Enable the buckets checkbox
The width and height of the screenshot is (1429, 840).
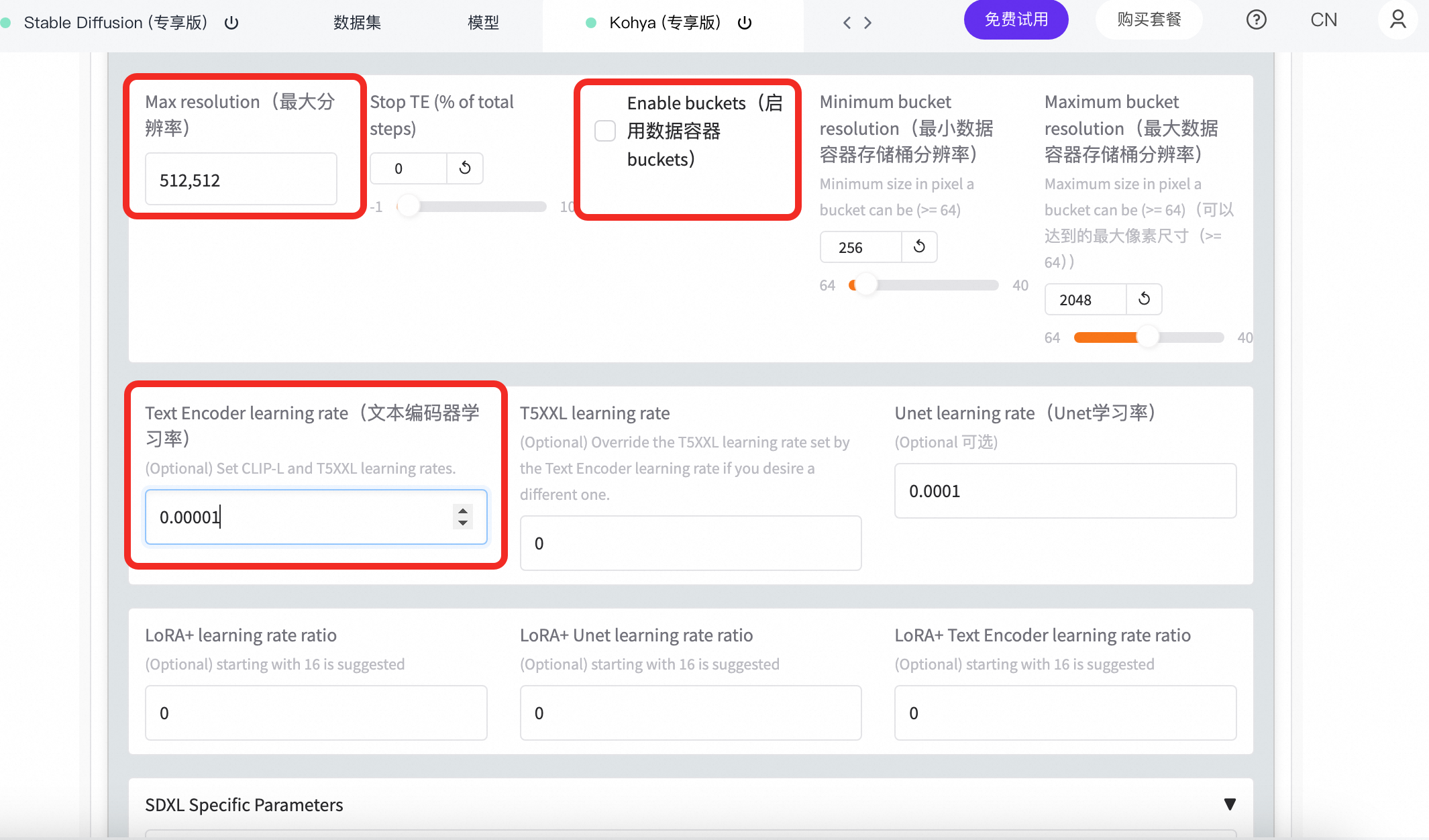[605, 131]
